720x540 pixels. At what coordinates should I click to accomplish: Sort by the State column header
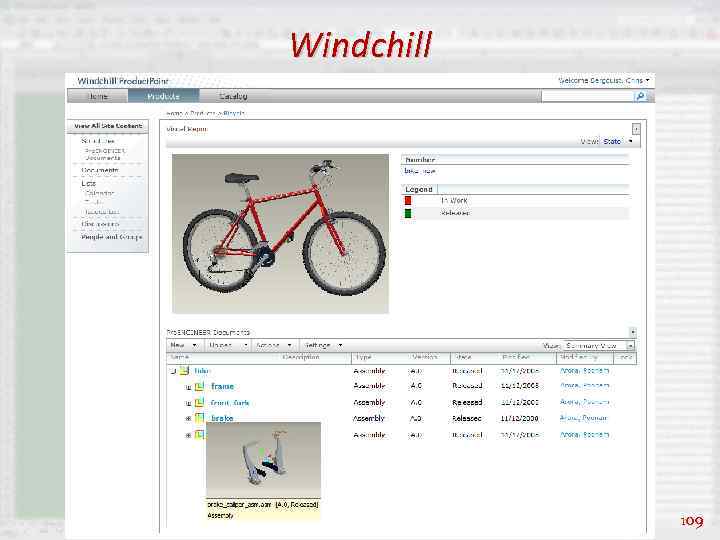point(463,357)
